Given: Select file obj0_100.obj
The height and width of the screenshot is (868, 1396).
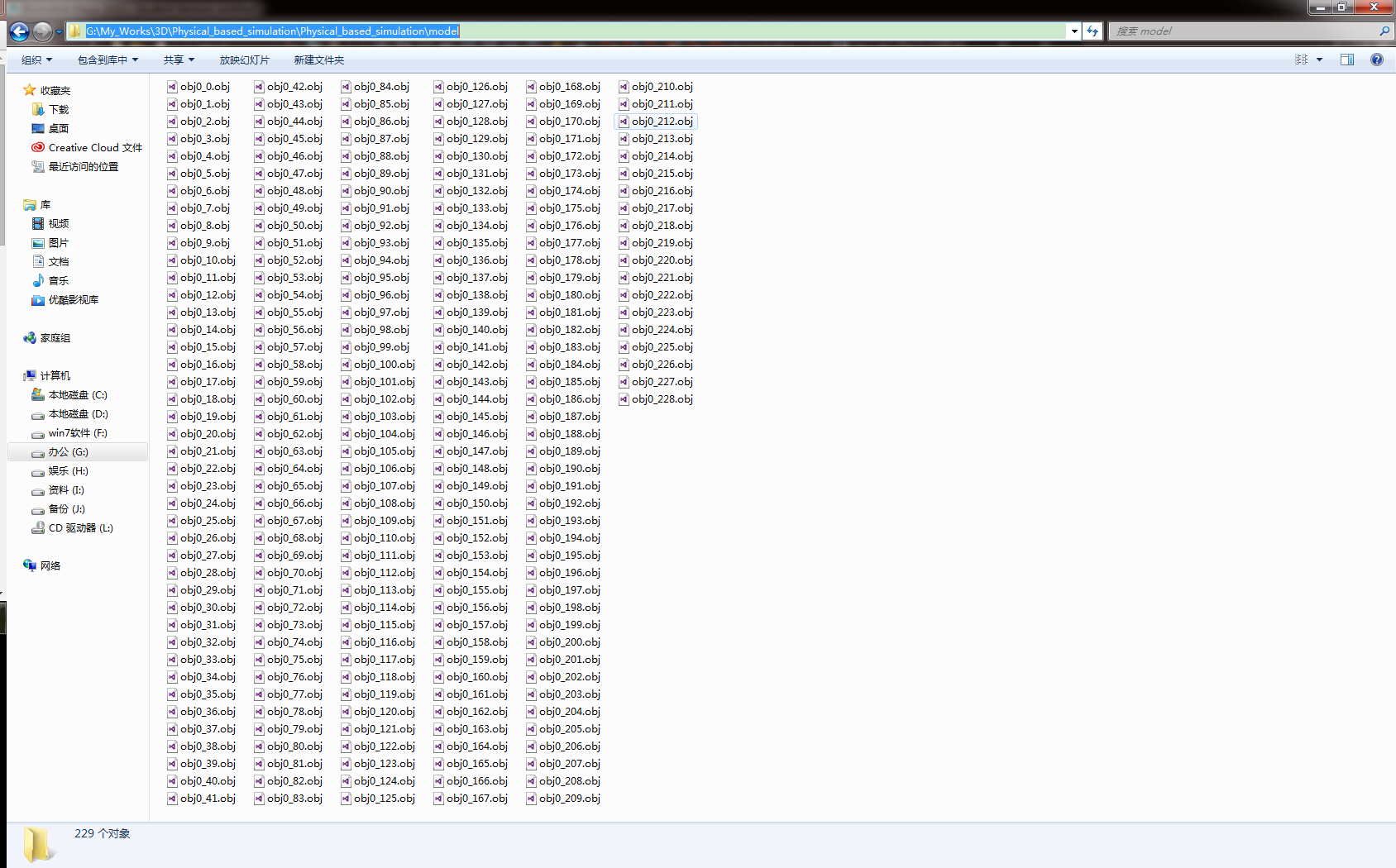Looking at the screenshot, I should coord(378,364).
